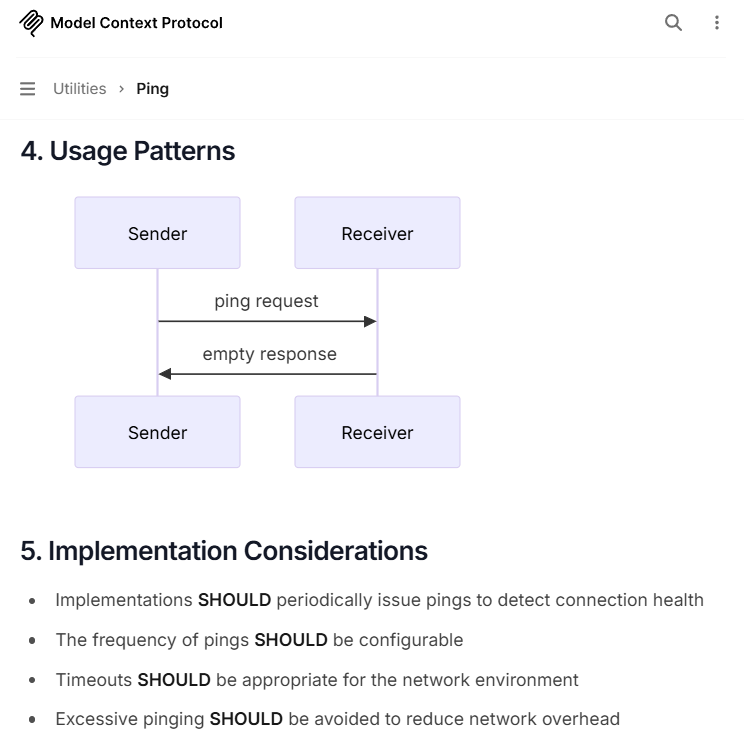The width and height of the screenshot is (744, 747).
Task: Click the bottom Sender box in diagram
Action: (x=157, y=432)
